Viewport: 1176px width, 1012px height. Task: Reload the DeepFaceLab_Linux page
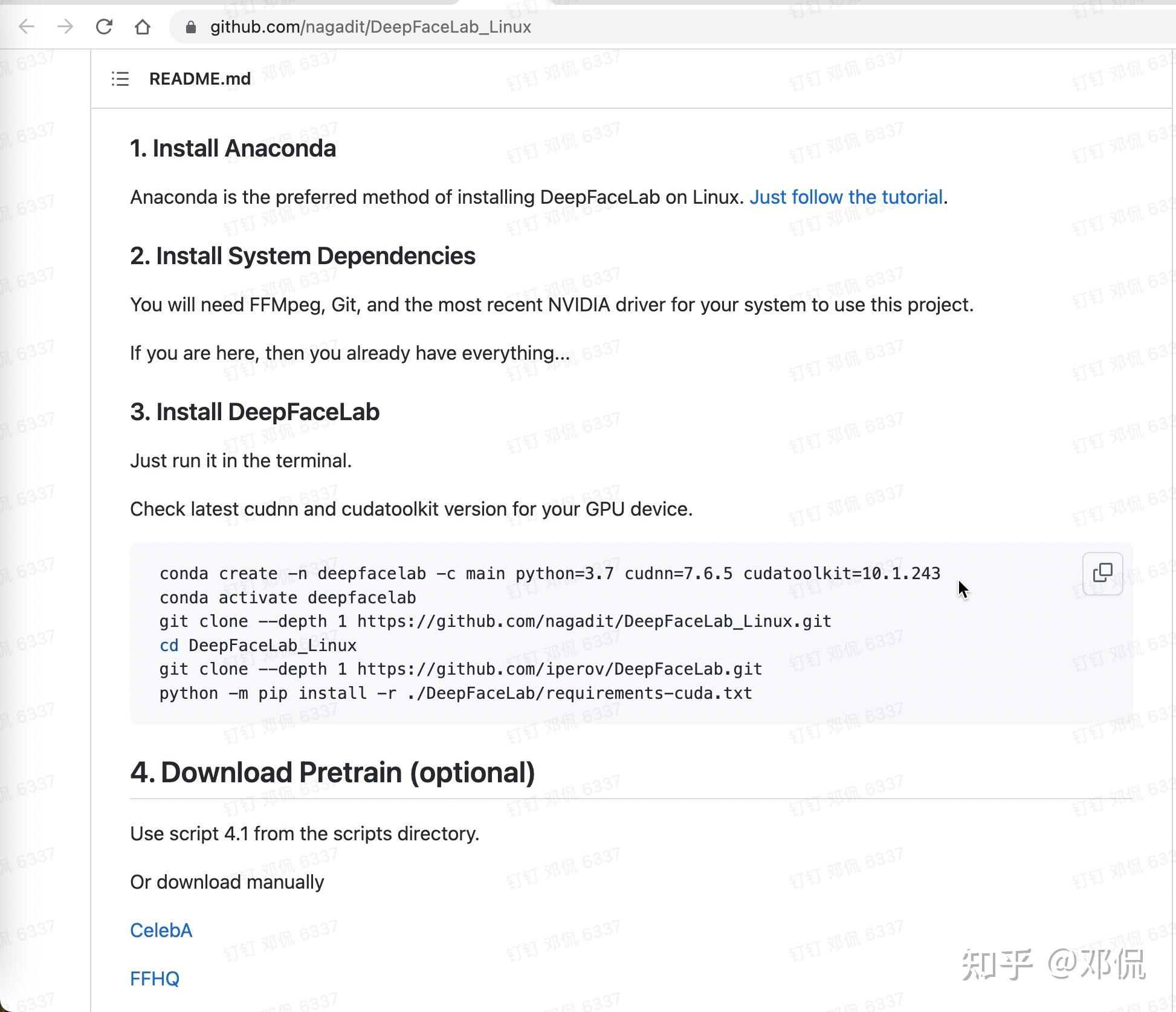point(105,27)
